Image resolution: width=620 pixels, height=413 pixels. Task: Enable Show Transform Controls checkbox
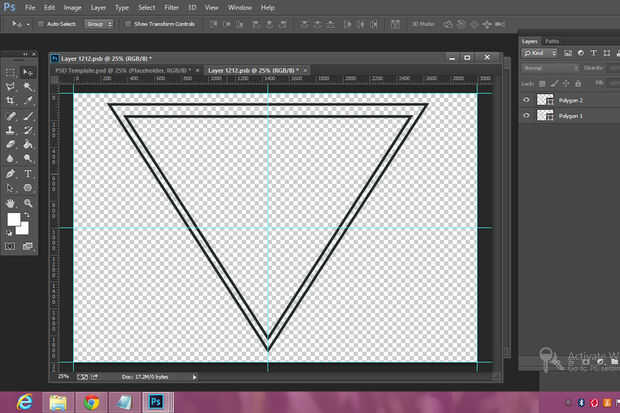pyautogui.click(x=128, y=24)
